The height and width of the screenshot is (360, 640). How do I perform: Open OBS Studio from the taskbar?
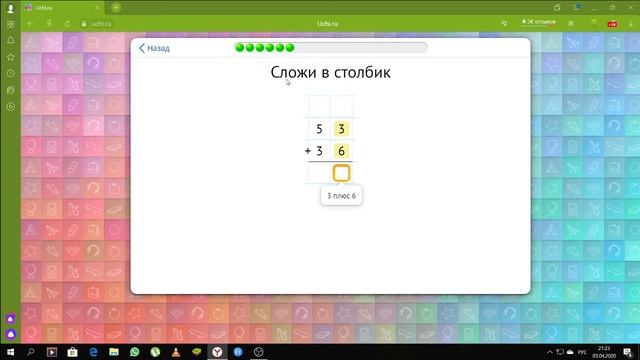click(x=258, y=352)
